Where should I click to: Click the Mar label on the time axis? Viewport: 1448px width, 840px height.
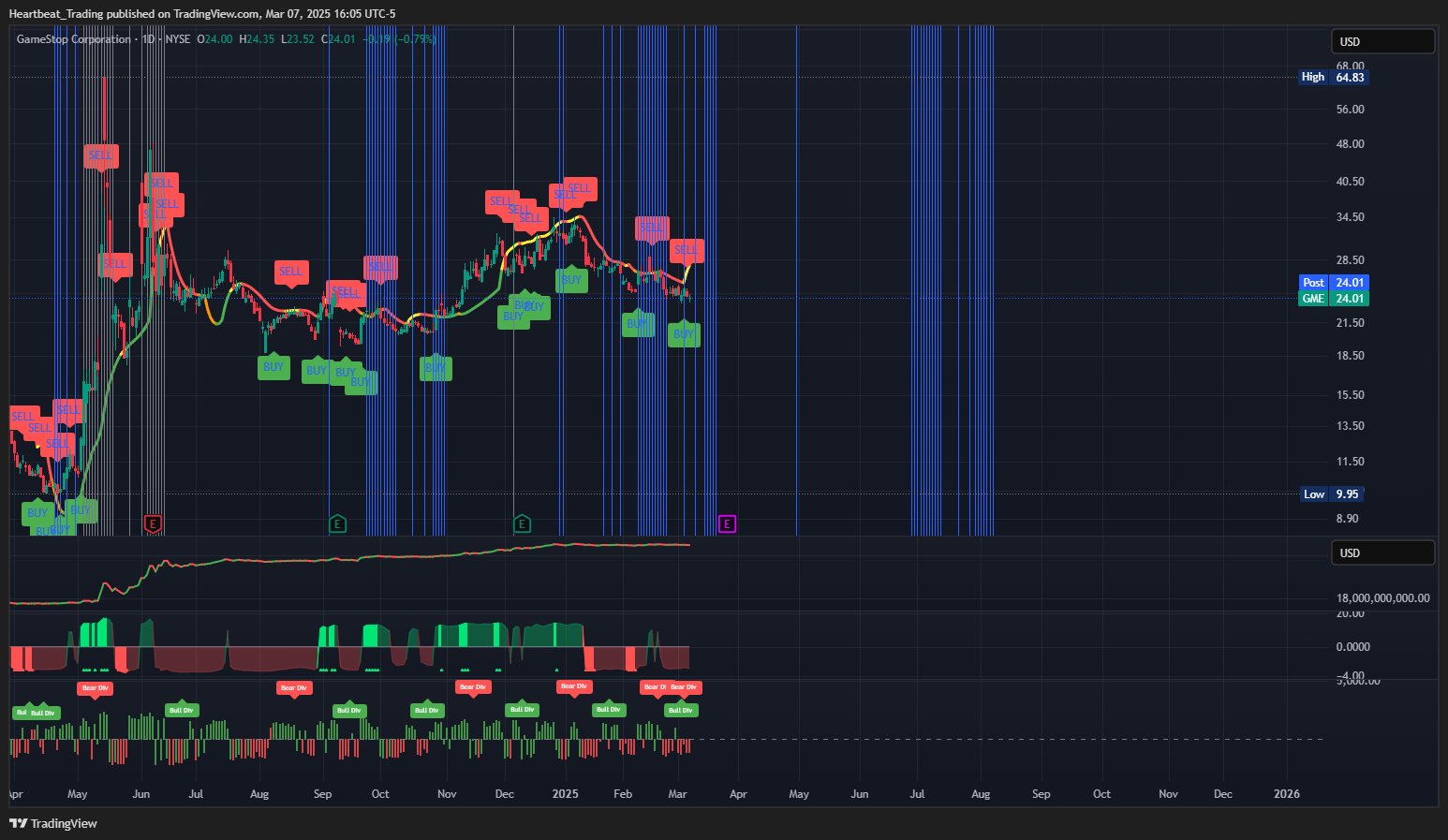coord(678,794)
